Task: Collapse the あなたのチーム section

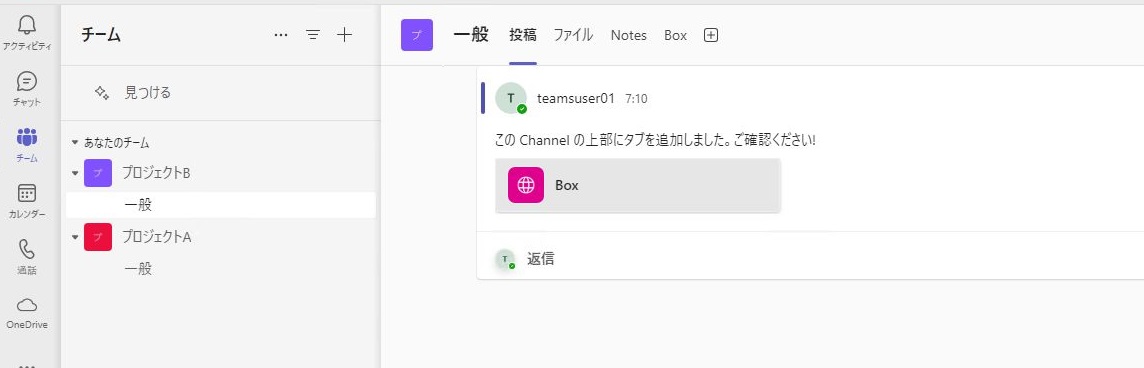Action: (75, 143)
